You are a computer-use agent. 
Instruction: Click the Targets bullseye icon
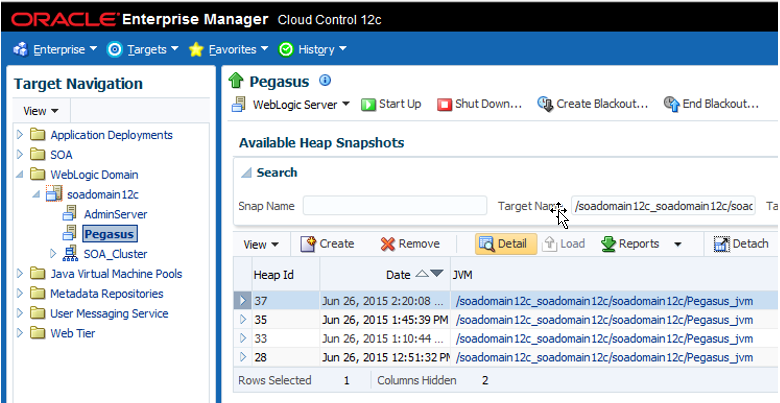point(114,50)
